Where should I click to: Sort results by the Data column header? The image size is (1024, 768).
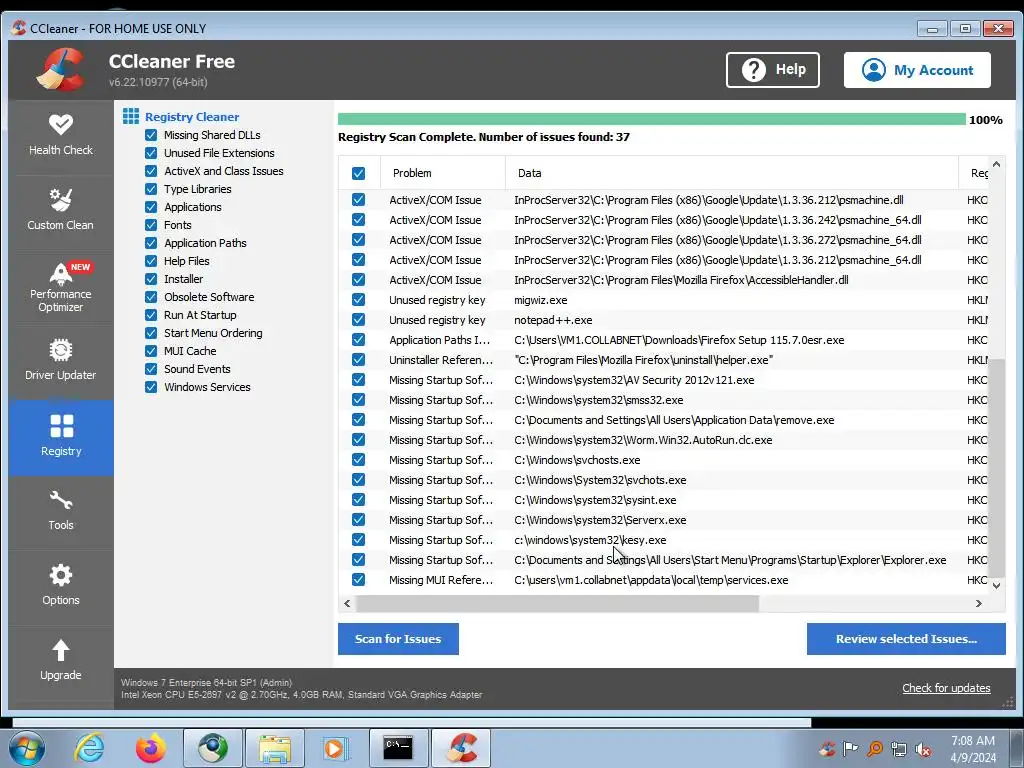[x=731, y=173]
